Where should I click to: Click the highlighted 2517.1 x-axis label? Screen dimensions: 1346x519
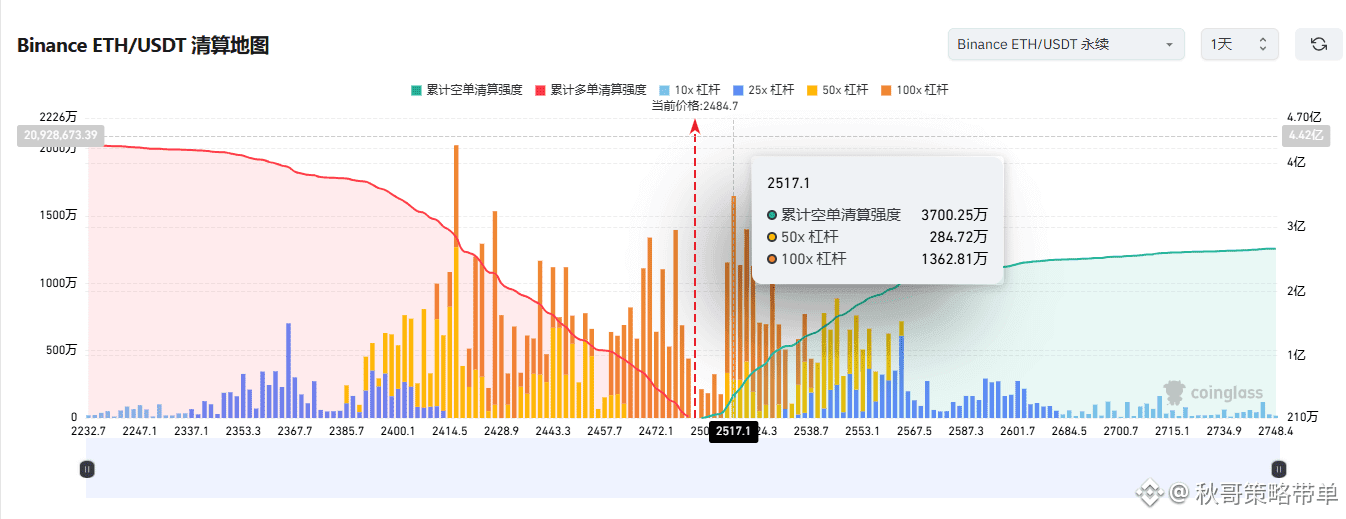click(733, 432)
